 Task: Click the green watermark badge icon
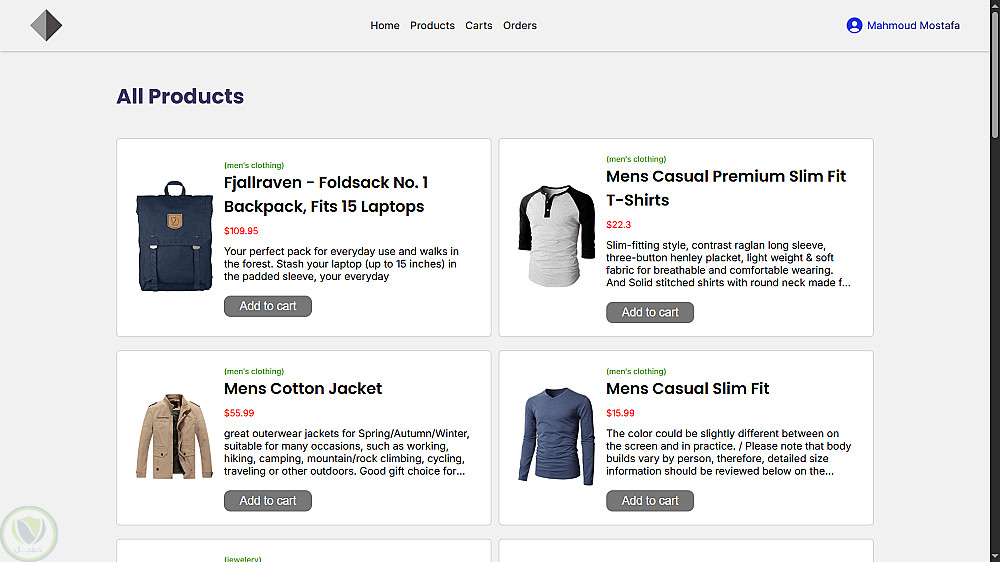click(28, 533)
